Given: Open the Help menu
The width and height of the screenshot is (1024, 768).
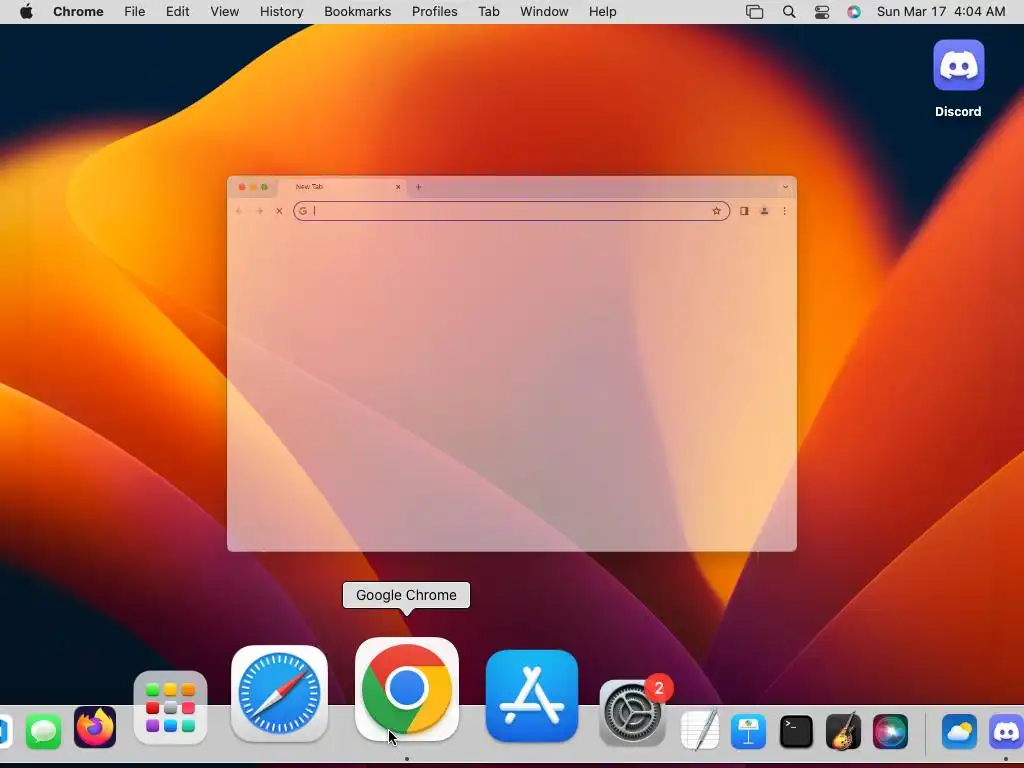Looking at the screenshot, I should pos(602,12).
